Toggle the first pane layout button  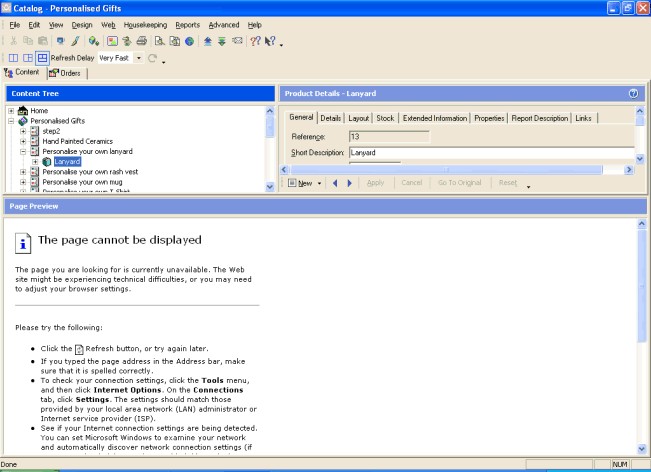click(x=13, y=58)
